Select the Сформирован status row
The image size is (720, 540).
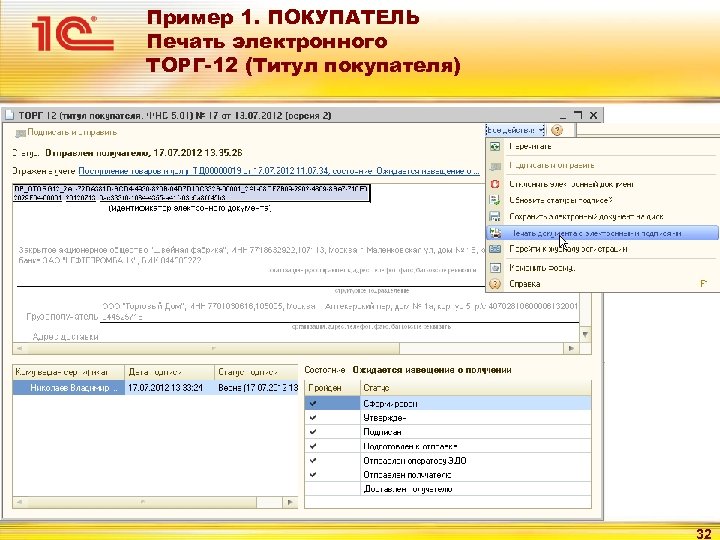[448, 404]
